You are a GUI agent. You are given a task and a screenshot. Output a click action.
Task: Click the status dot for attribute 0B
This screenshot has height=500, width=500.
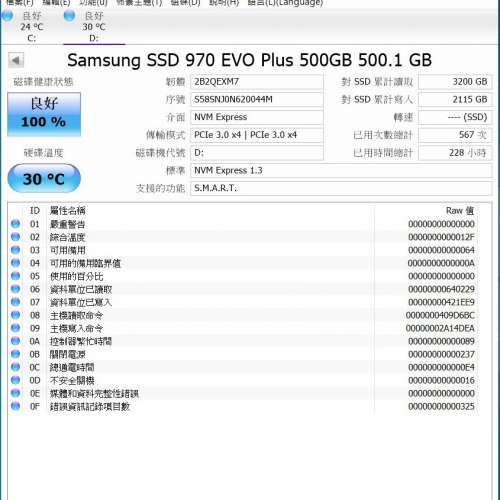(15, 354)
